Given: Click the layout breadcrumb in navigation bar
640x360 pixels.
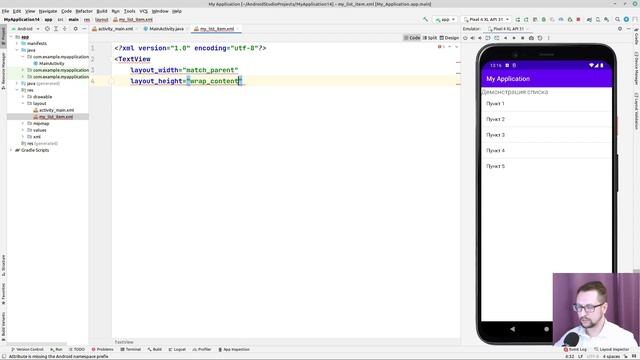Looking at the screenshot, I should (102, 20).
